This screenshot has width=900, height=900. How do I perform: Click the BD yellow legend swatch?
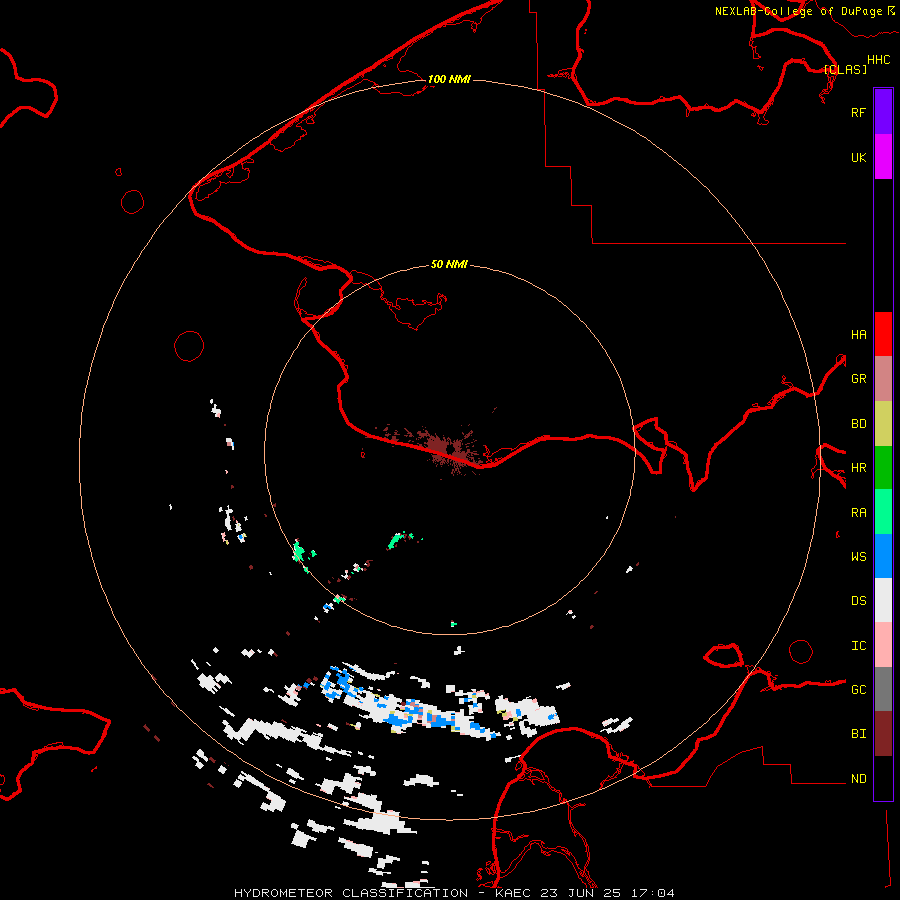883,423
